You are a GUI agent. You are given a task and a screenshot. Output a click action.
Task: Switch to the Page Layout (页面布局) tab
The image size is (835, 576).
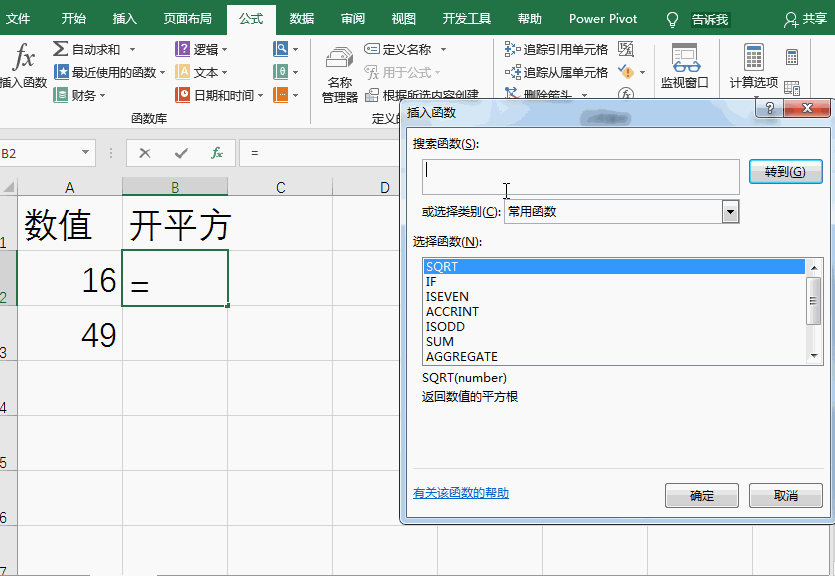(x=187, y=19)
